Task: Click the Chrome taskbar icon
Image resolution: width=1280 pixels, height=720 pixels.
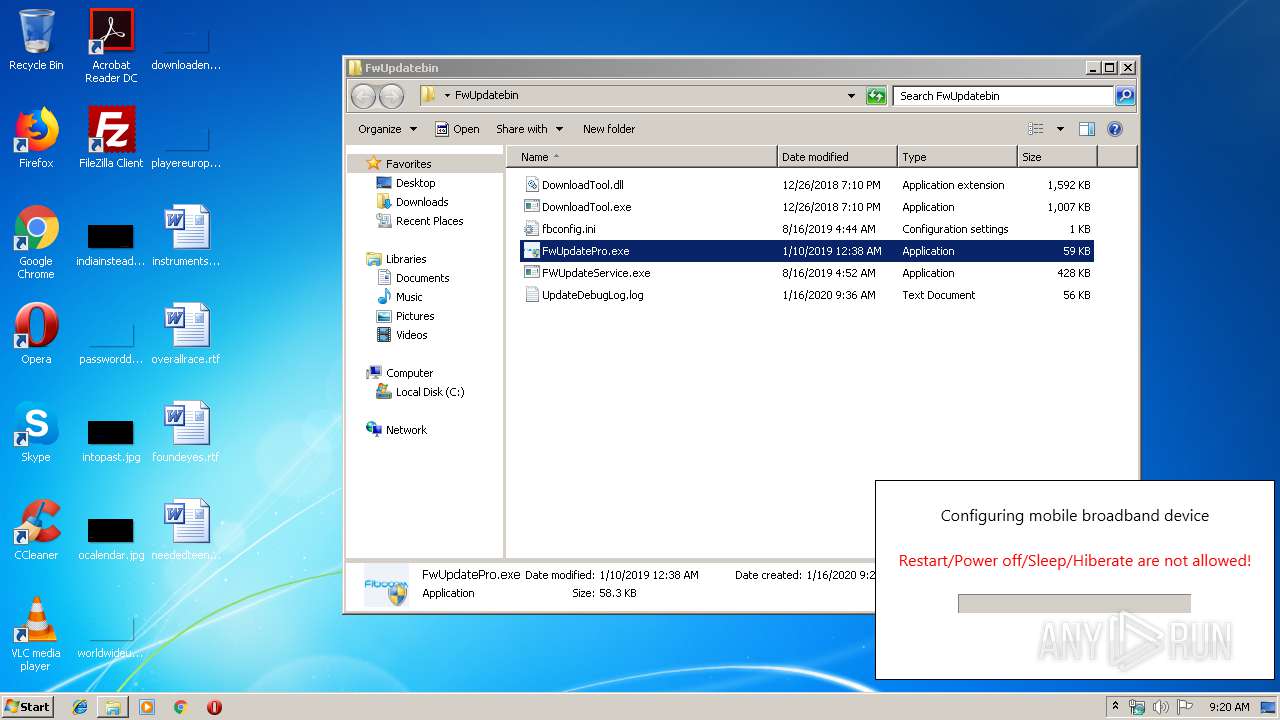Action: pos(180,707)
